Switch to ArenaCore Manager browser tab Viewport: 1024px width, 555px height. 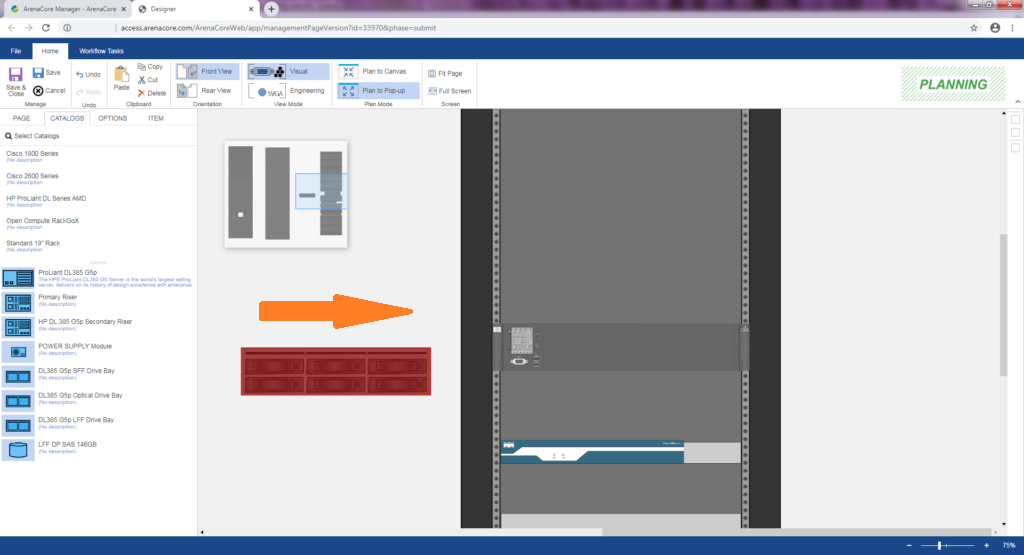click(x=67, y=9)
